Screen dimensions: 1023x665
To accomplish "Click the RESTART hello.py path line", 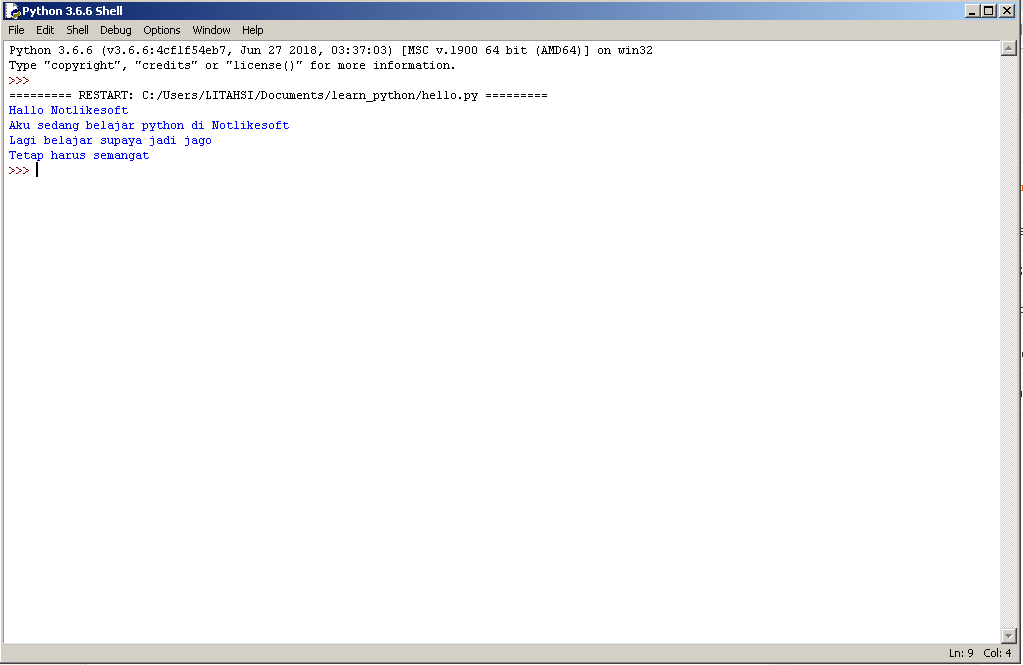I will 278,95.
